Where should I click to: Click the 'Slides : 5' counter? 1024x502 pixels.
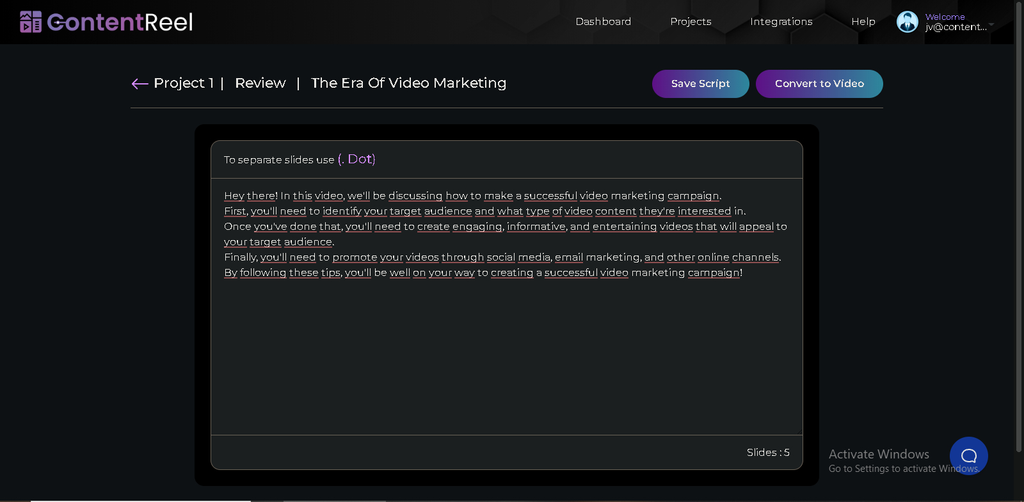click(x=768, y=452)
